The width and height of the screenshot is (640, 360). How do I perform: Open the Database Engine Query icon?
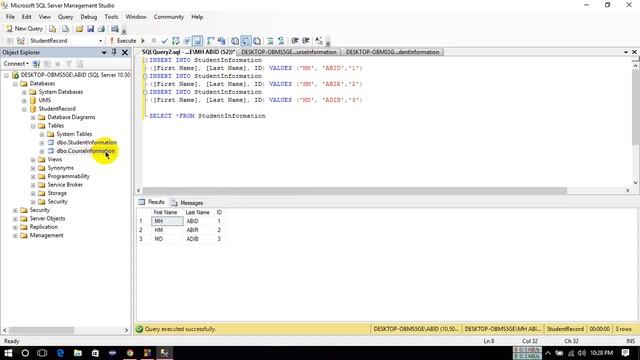pyautogui.click(x=53, y=29)
